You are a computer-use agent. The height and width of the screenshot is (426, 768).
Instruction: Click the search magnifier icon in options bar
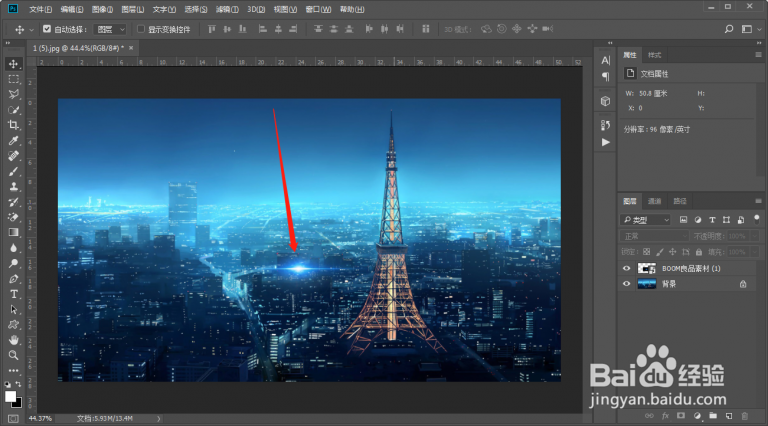729,29
